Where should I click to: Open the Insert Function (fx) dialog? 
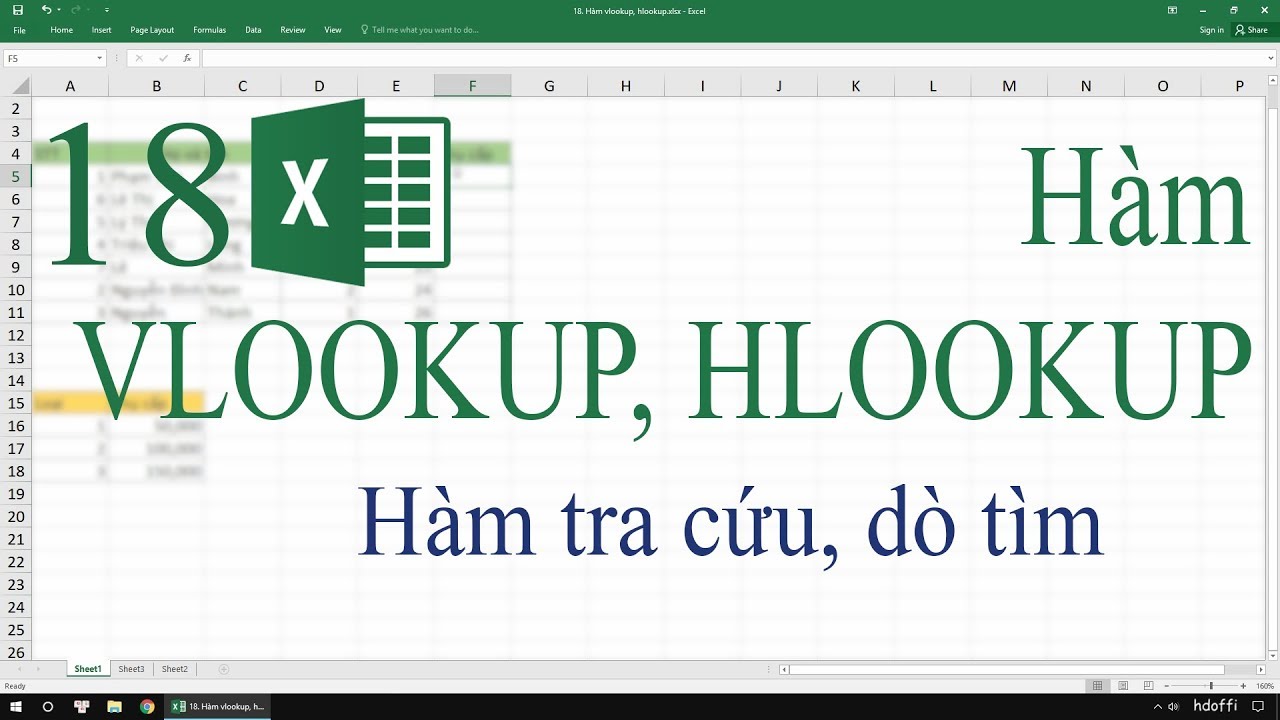pyautogui.click(x=187, y=57)
